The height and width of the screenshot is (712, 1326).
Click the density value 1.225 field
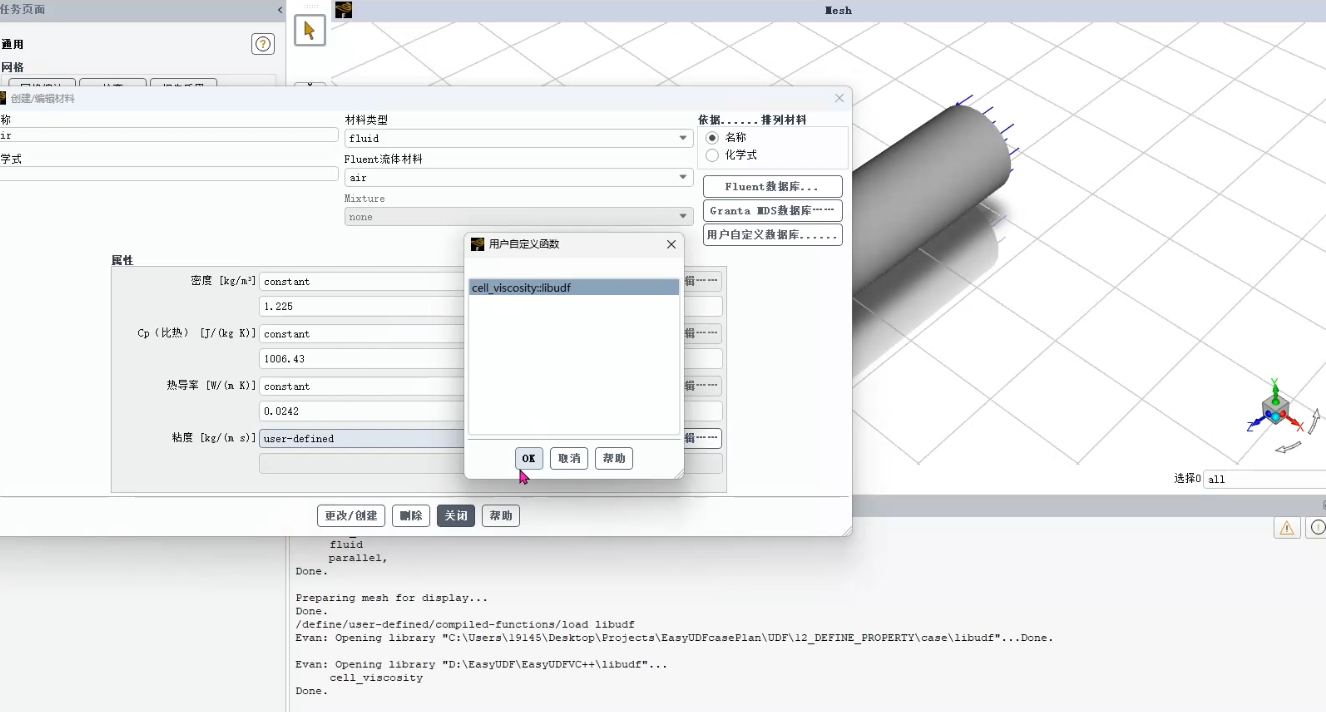point(362,306)
